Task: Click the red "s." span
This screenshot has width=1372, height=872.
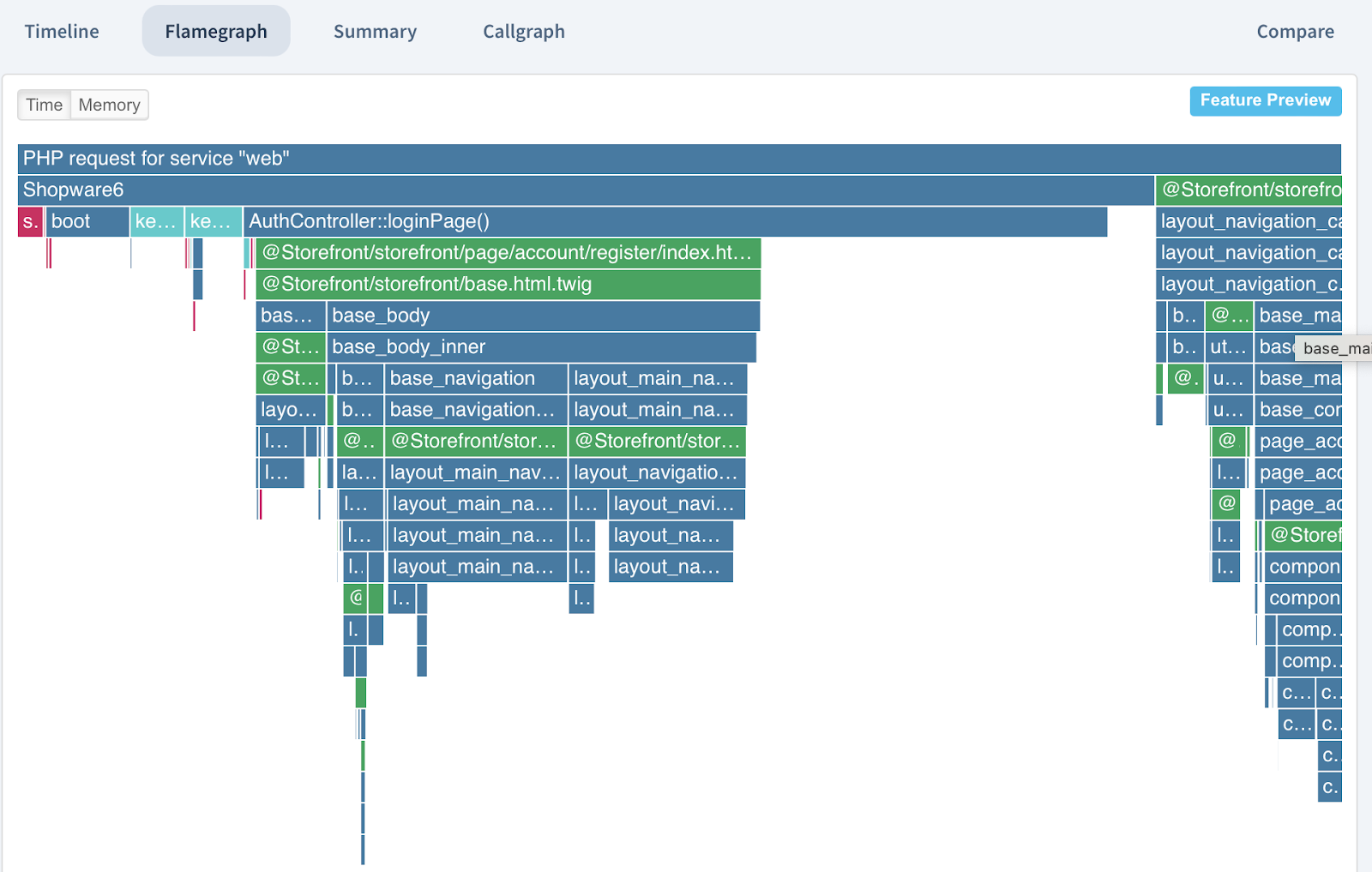Action: coord(30,221)
